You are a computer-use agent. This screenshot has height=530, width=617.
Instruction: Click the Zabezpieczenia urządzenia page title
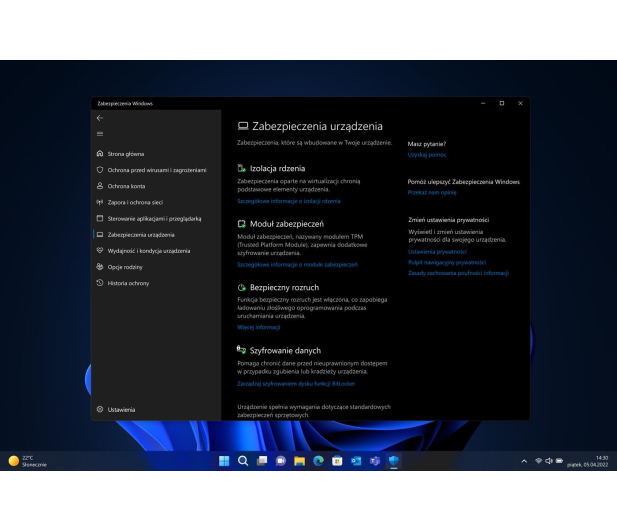[x=317, y=126]
